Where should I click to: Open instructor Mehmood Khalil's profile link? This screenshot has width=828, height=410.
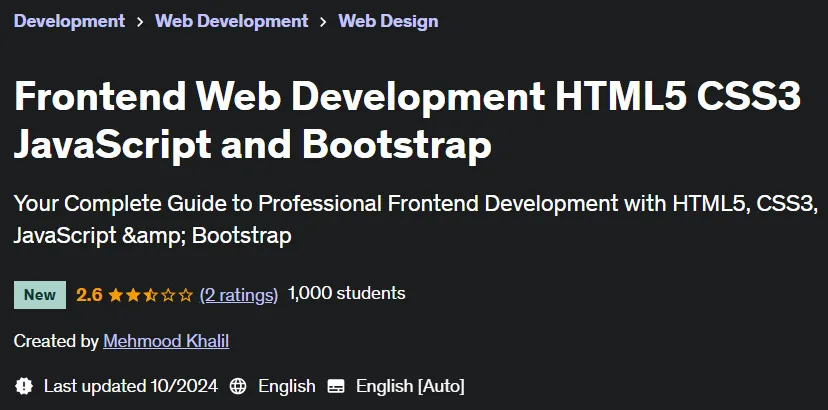point(166,341)
